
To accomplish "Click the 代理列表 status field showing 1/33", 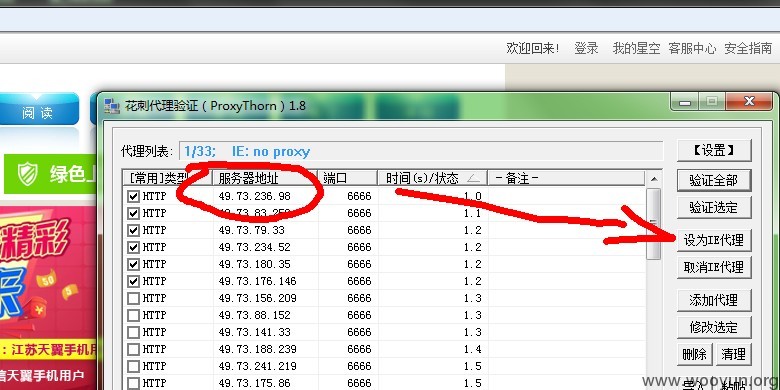I will [421, 151].
